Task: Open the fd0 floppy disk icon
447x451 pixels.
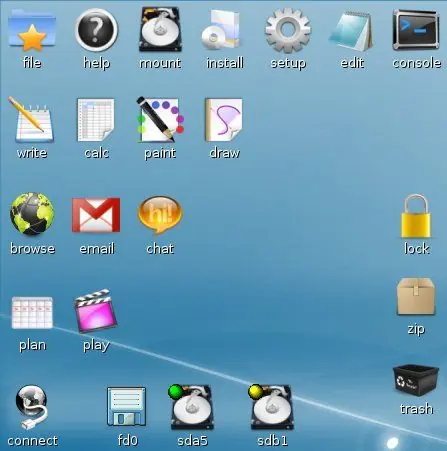Action: (x=126, y=406)
